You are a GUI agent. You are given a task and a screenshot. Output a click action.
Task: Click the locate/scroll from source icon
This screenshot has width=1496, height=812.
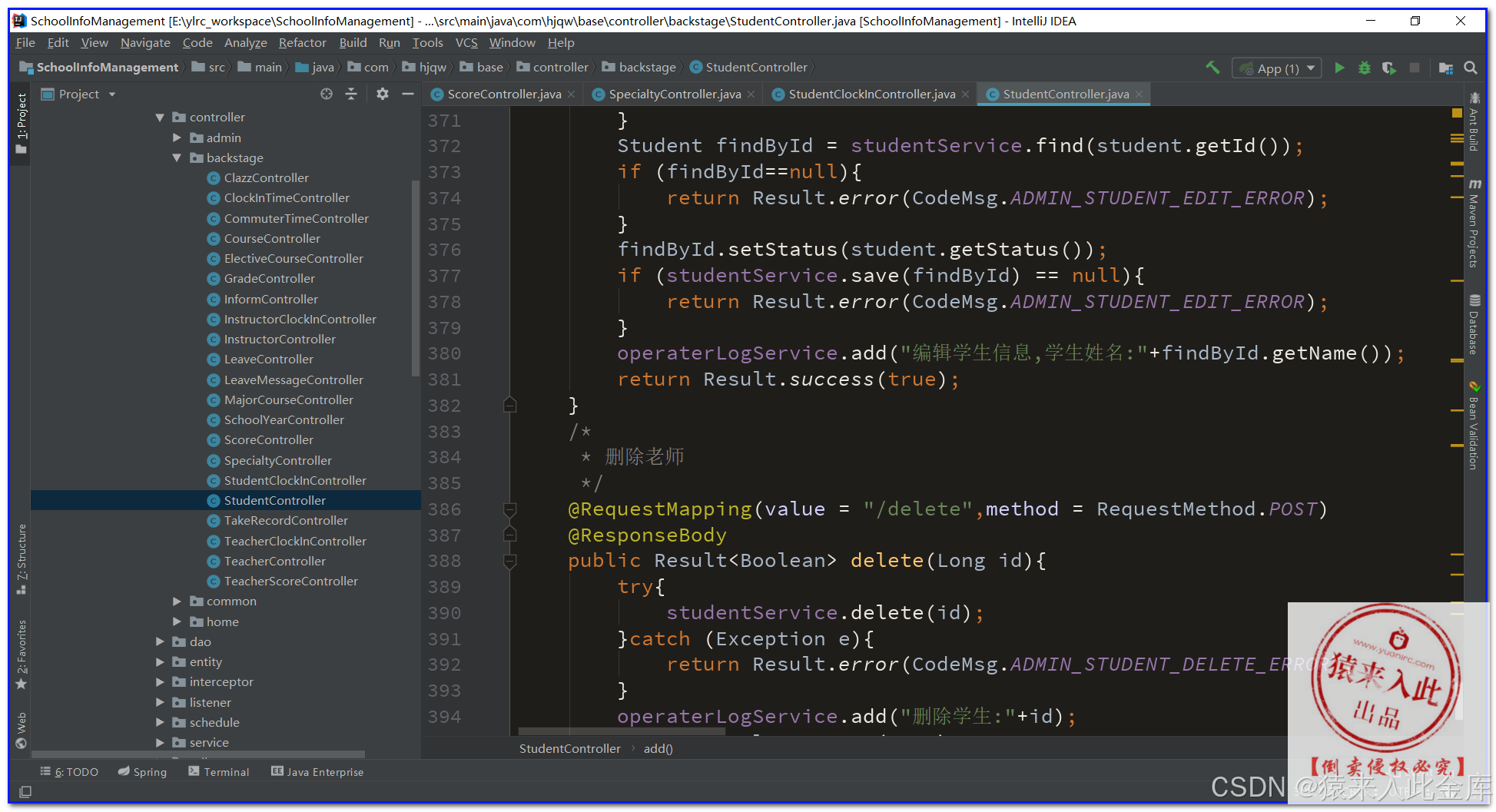(327, 94)
